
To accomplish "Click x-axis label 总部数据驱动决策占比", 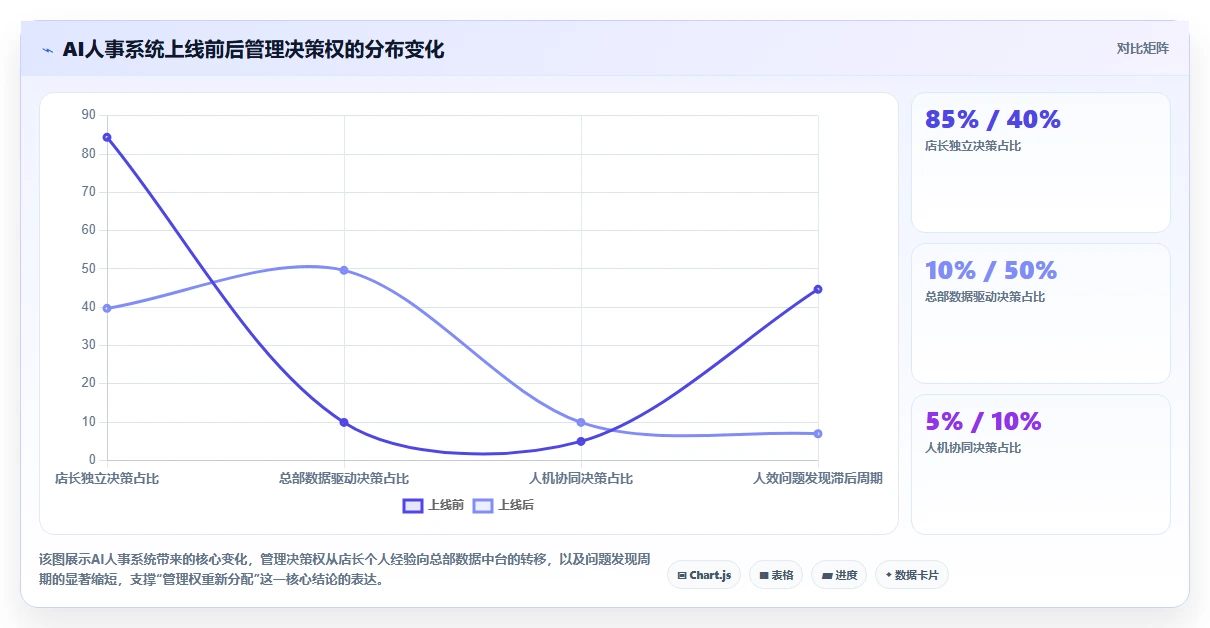I will 344,479.
